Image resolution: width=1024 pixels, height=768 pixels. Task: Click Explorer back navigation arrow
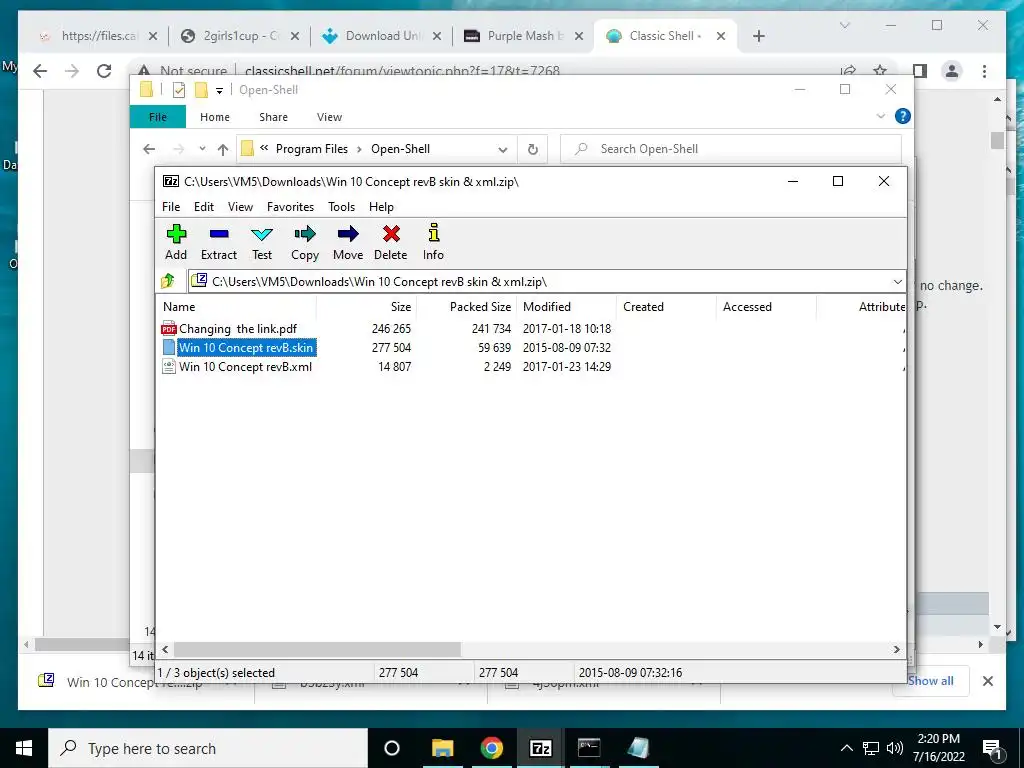coord(149,149)
